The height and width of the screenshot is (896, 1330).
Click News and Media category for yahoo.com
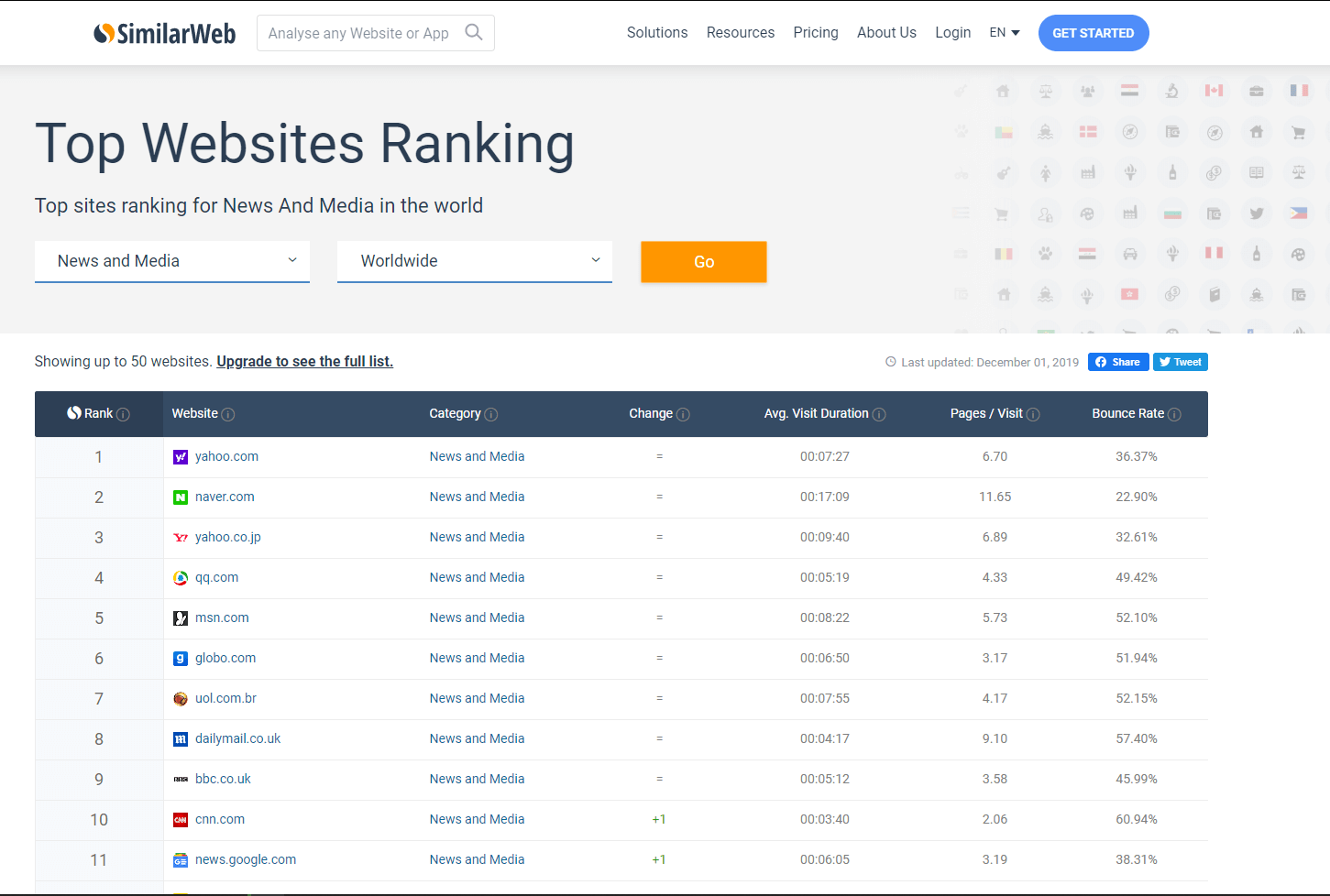(x=477, y=456)
